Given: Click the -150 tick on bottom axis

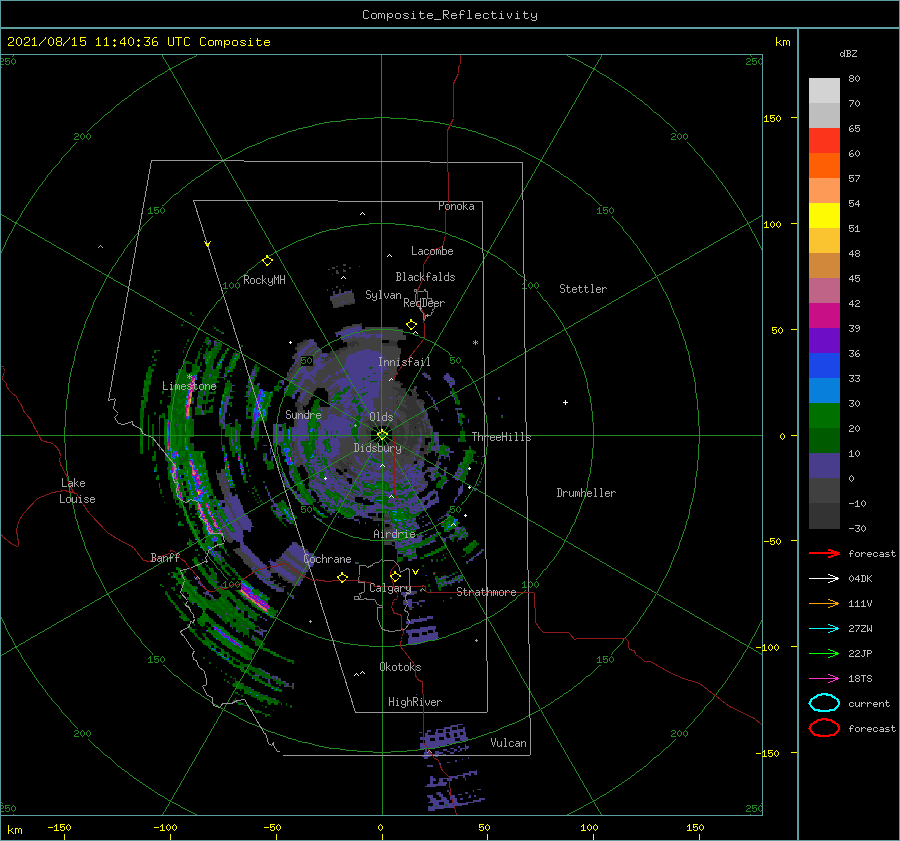Looking at the screenshot, I should point(59,827).
